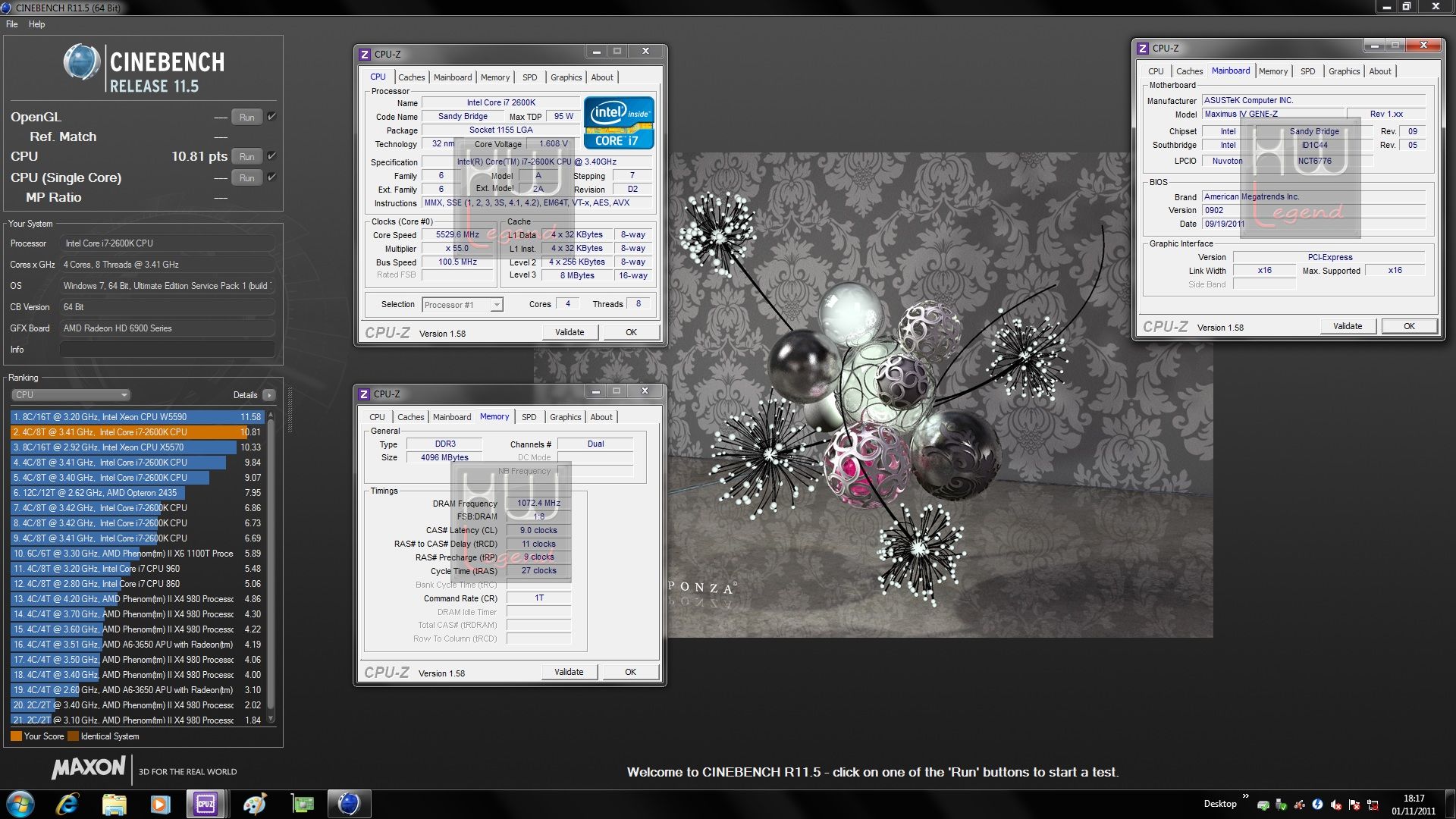Click the Core Speed 5529.6 MHz value

point(458,235)
